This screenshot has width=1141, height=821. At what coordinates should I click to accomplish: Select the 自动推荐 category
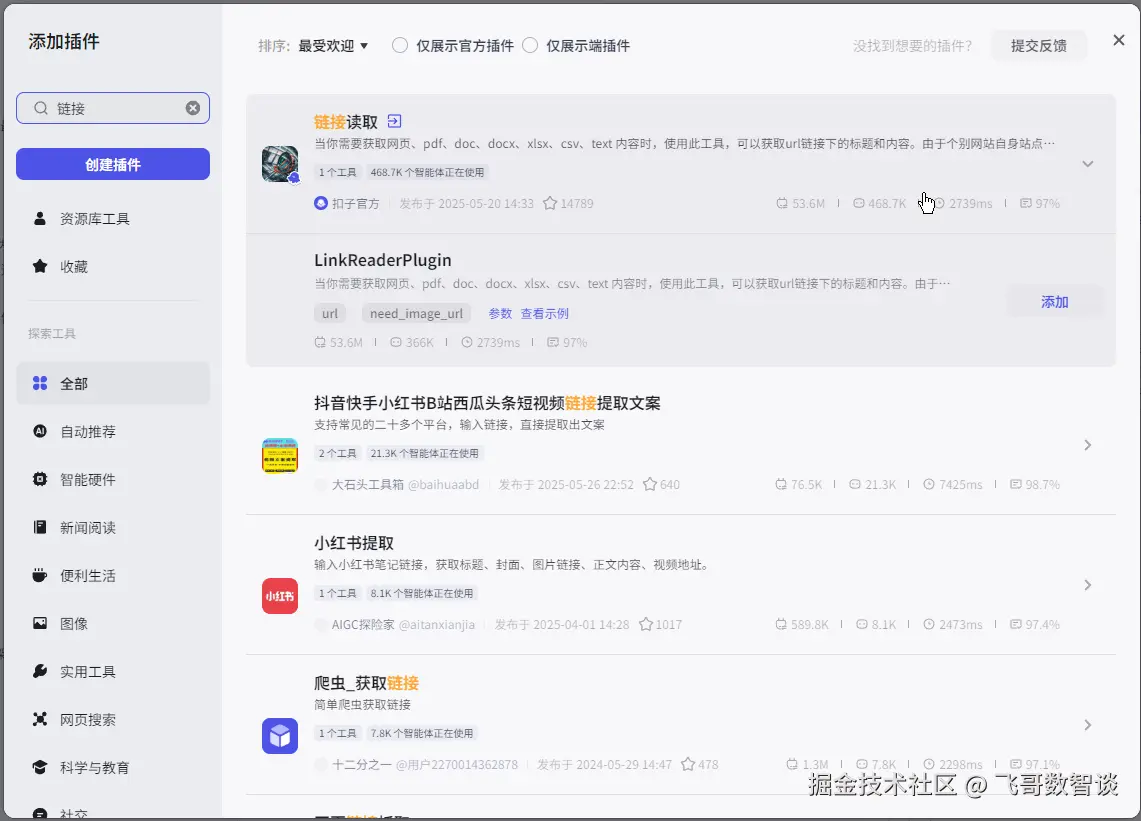113,432
